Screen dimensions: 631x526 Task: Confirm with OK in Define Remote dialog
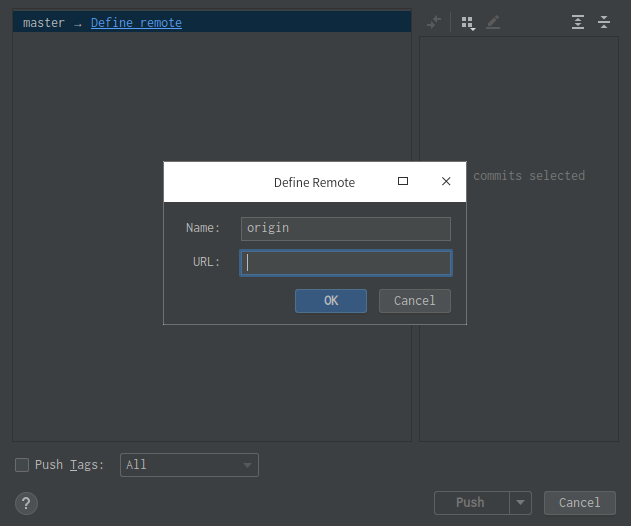331,301
